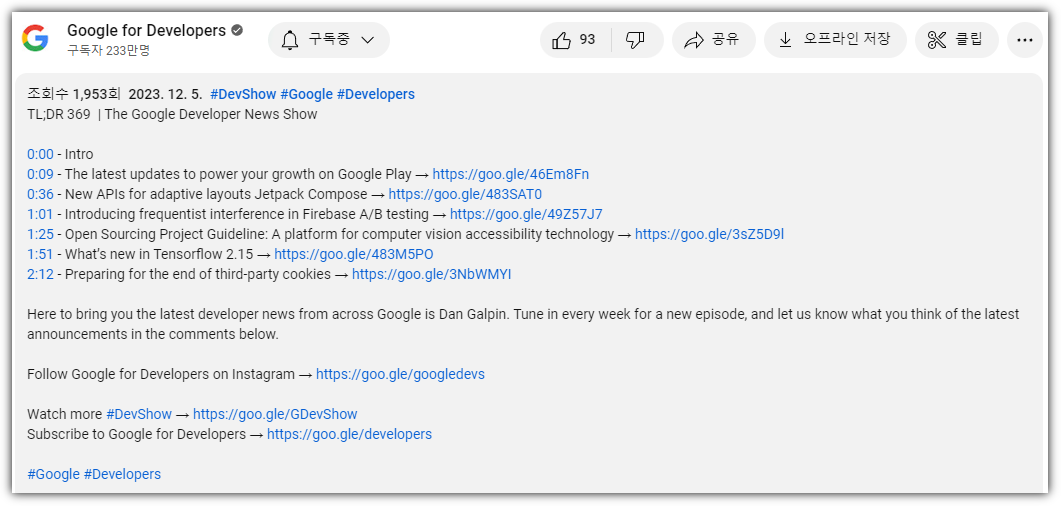The height and width of the screenshot is (506, 1061).
Task: Click the bell notification icon
Action: click(290, 40)
